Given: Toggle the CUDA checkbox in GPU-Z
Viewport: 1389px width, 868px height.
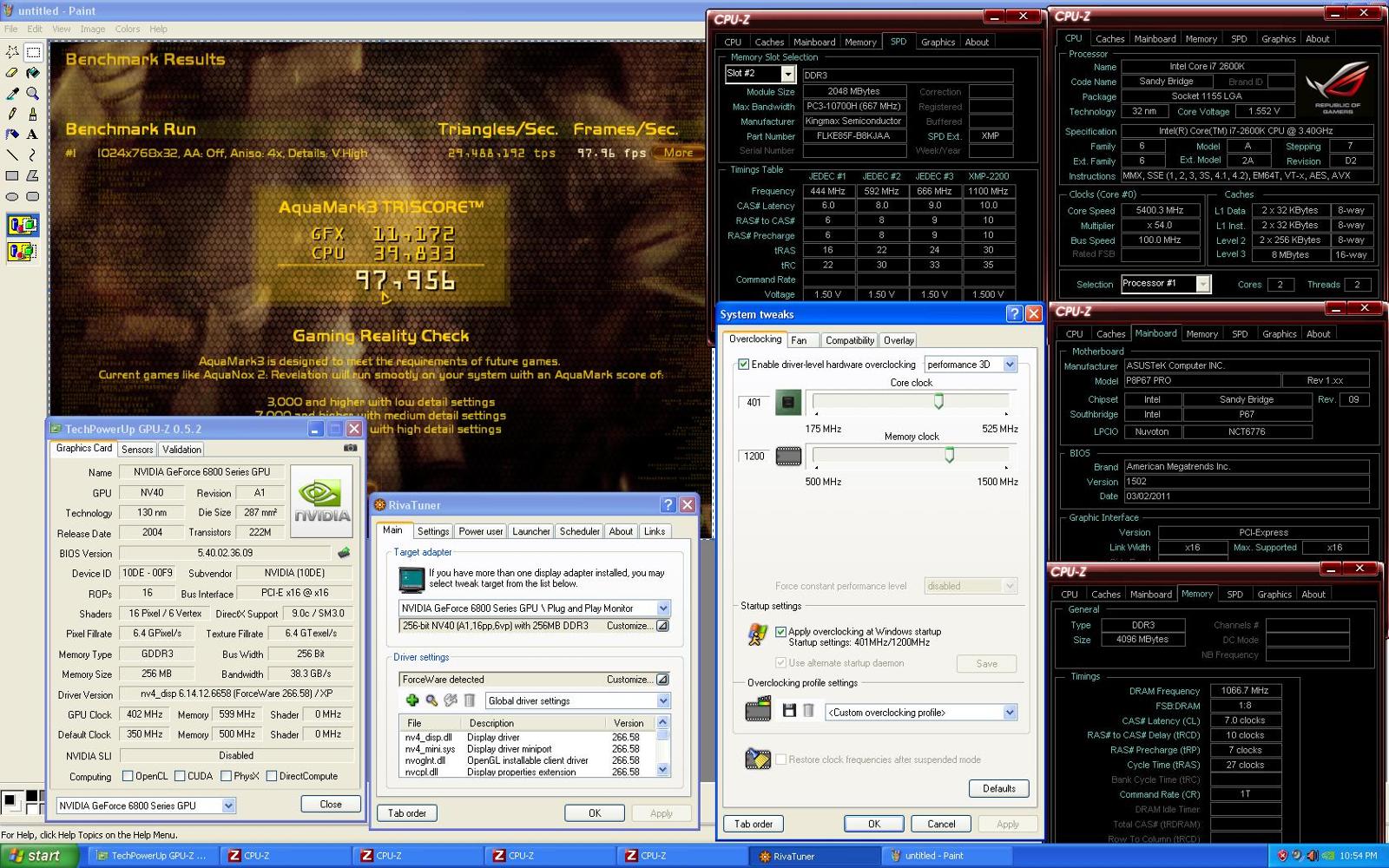Looking at the screenshot, I should [x=180, y=776].
